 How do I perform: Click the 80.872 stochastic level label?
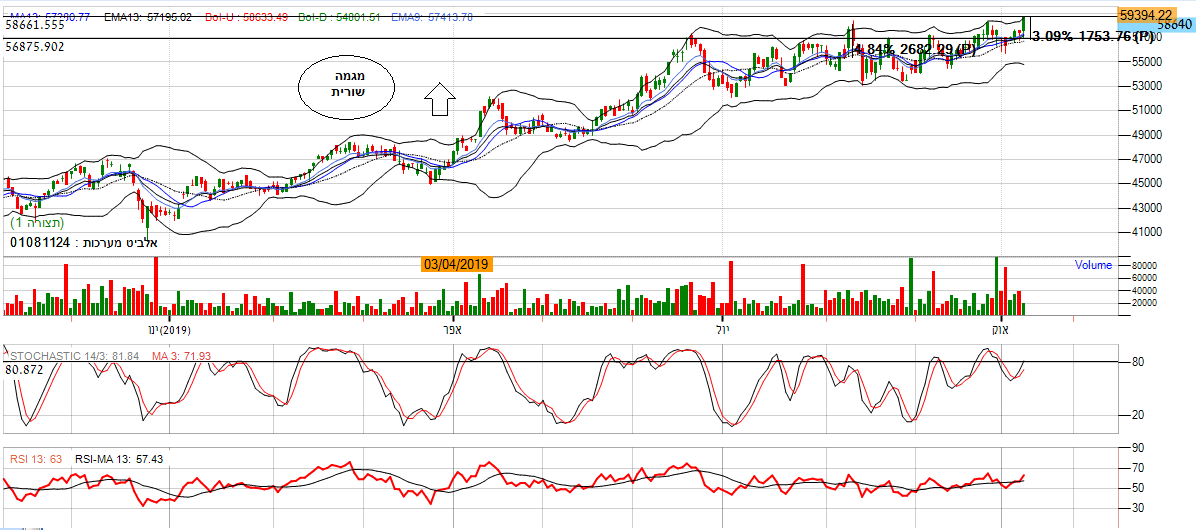click(26, 369)
